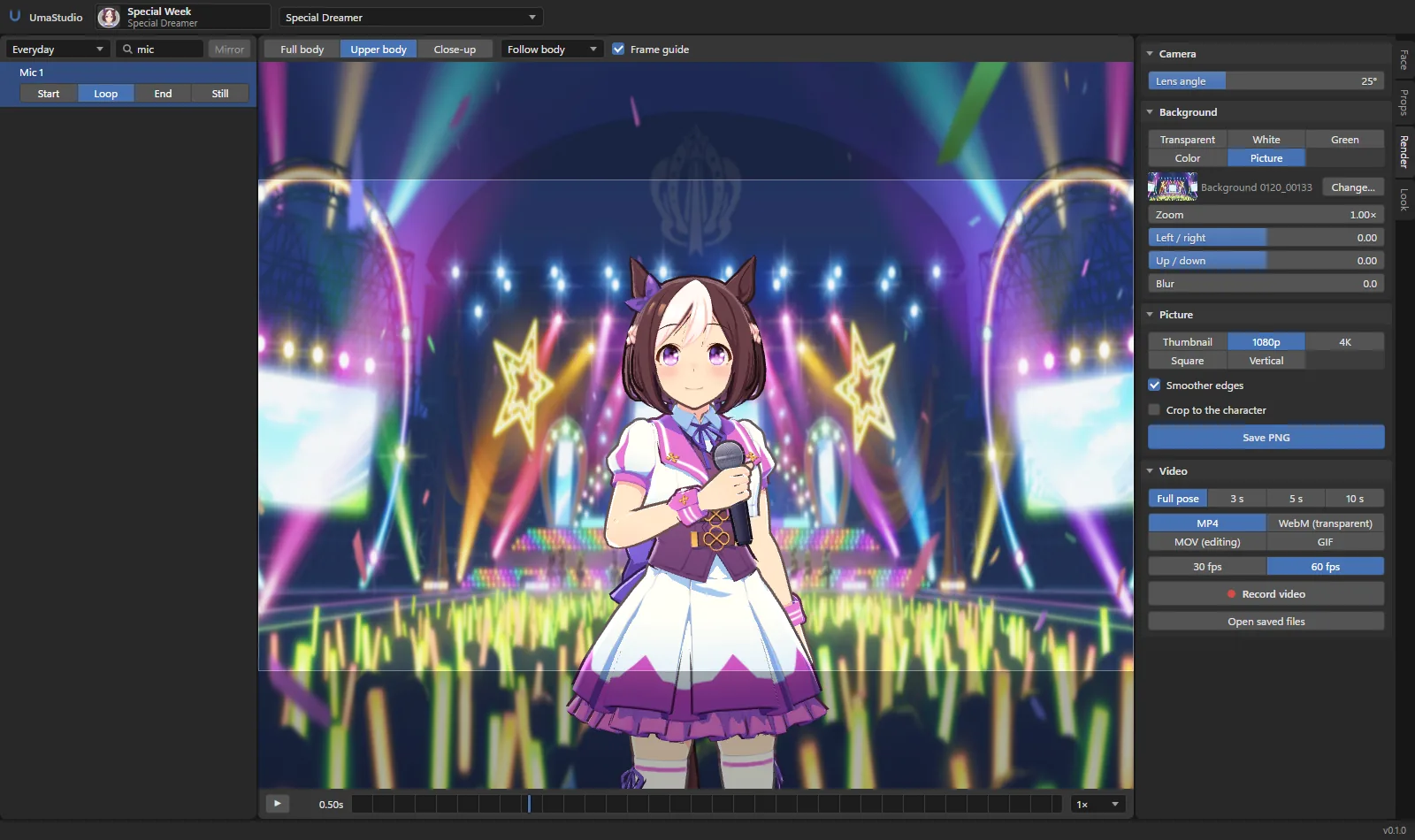Choose the Green background option
This screenshot has height=840, width=1415.
pos(1344,140)
